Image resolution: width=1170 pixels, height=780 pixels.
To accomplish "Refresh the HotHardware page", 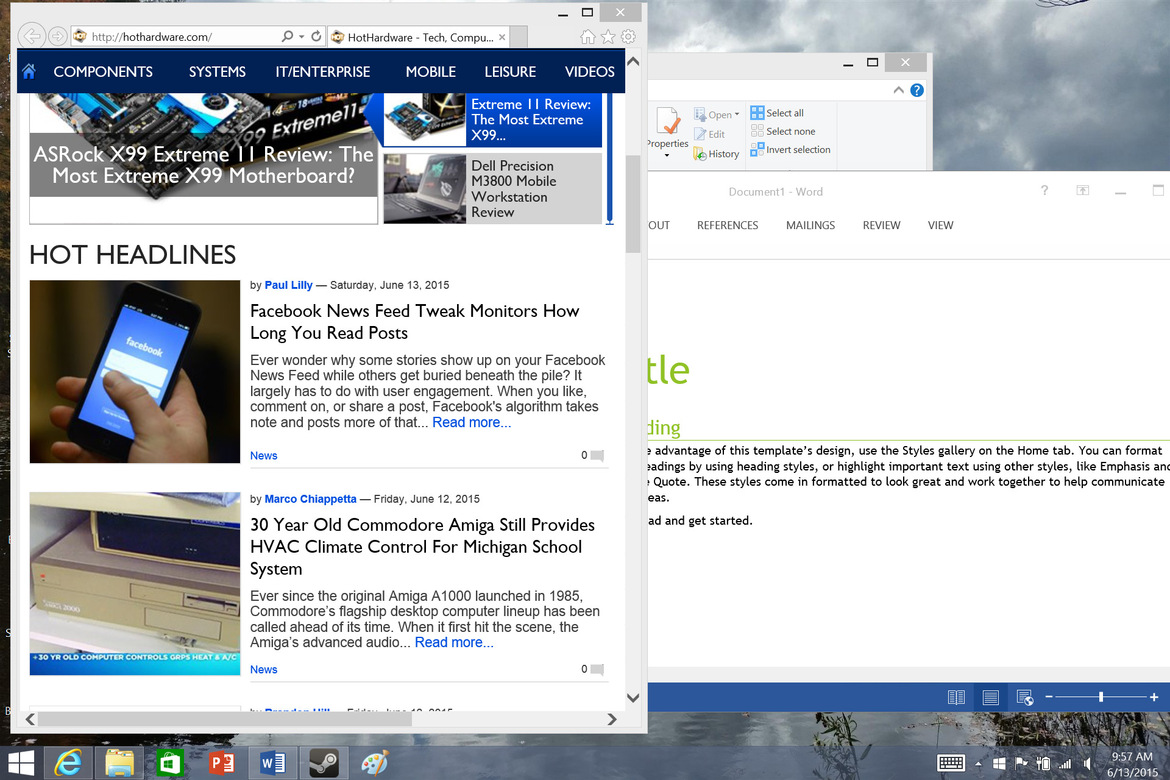I will (316, 36).
